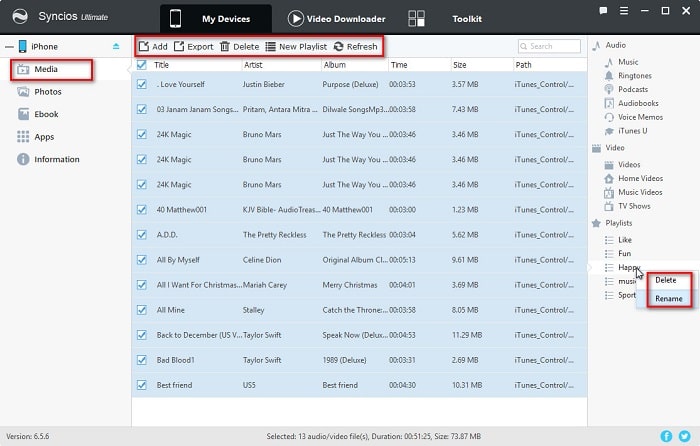Click the Add toolbar button
This screenshot has height=446, width=700.
pyautogui.click(x=153, y=46)
